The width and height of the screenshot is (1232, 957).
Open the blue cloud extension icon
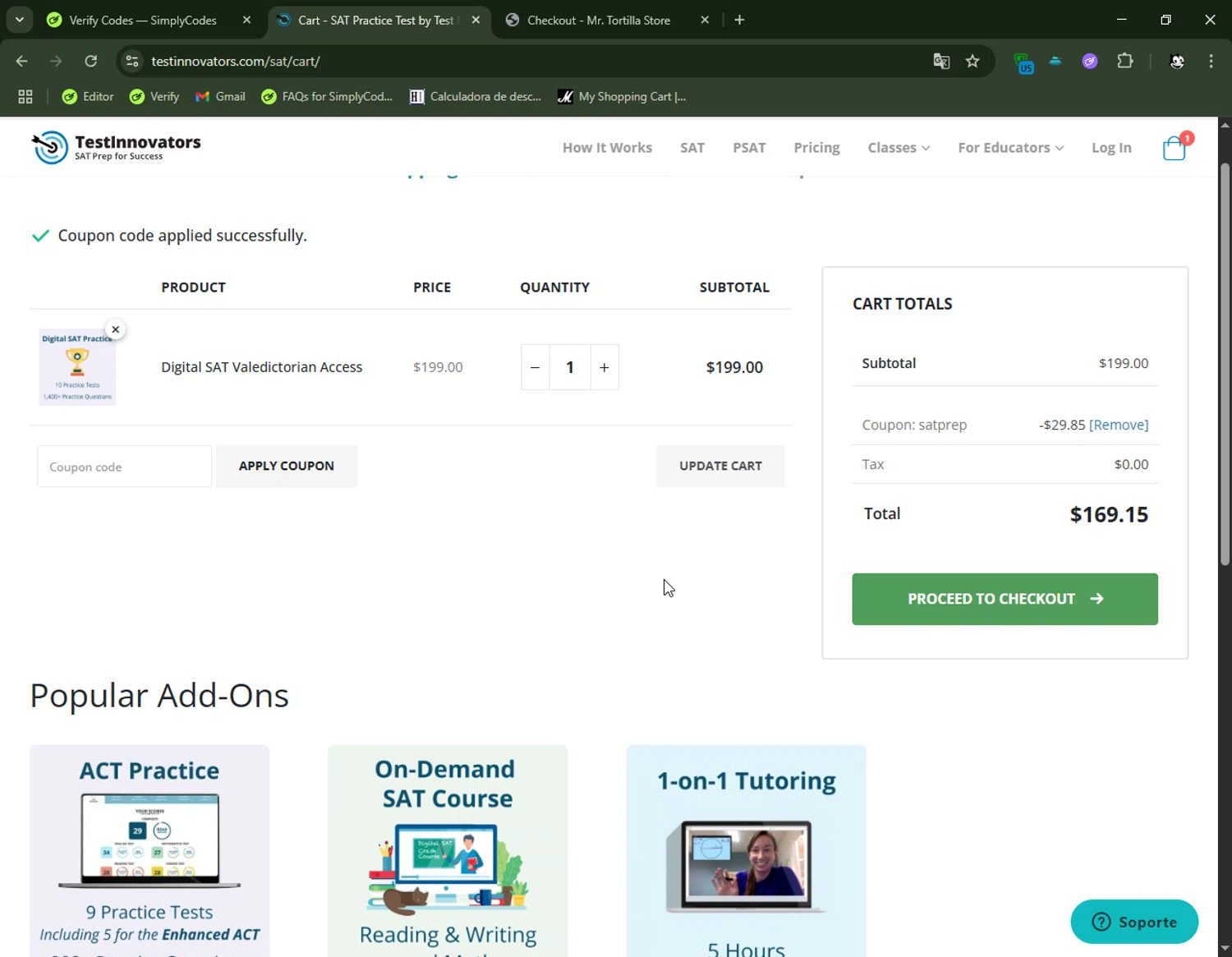(x=1055, y=61)
